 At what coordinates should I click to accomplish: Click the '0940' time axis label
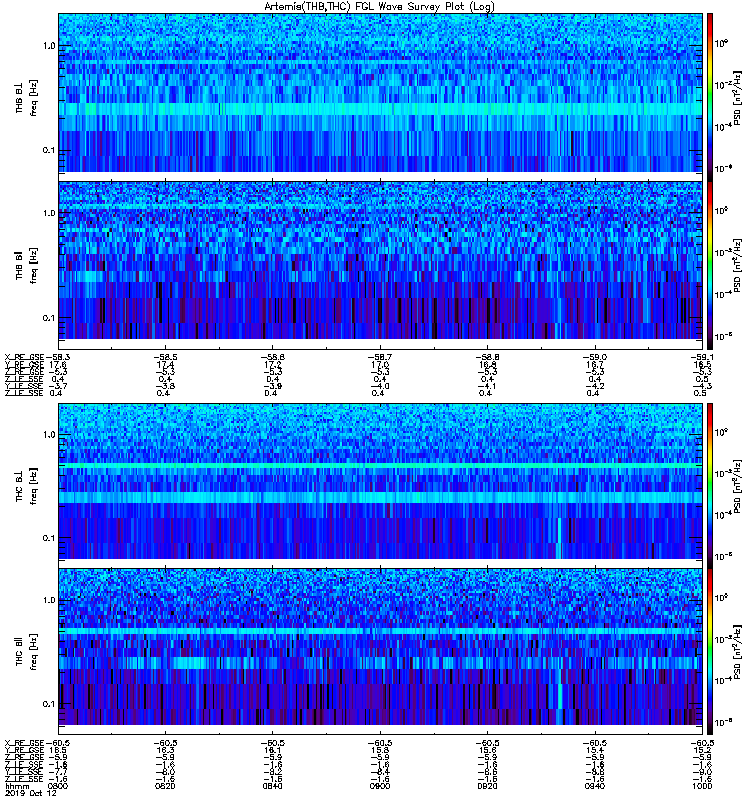click(x=595, y=786)
